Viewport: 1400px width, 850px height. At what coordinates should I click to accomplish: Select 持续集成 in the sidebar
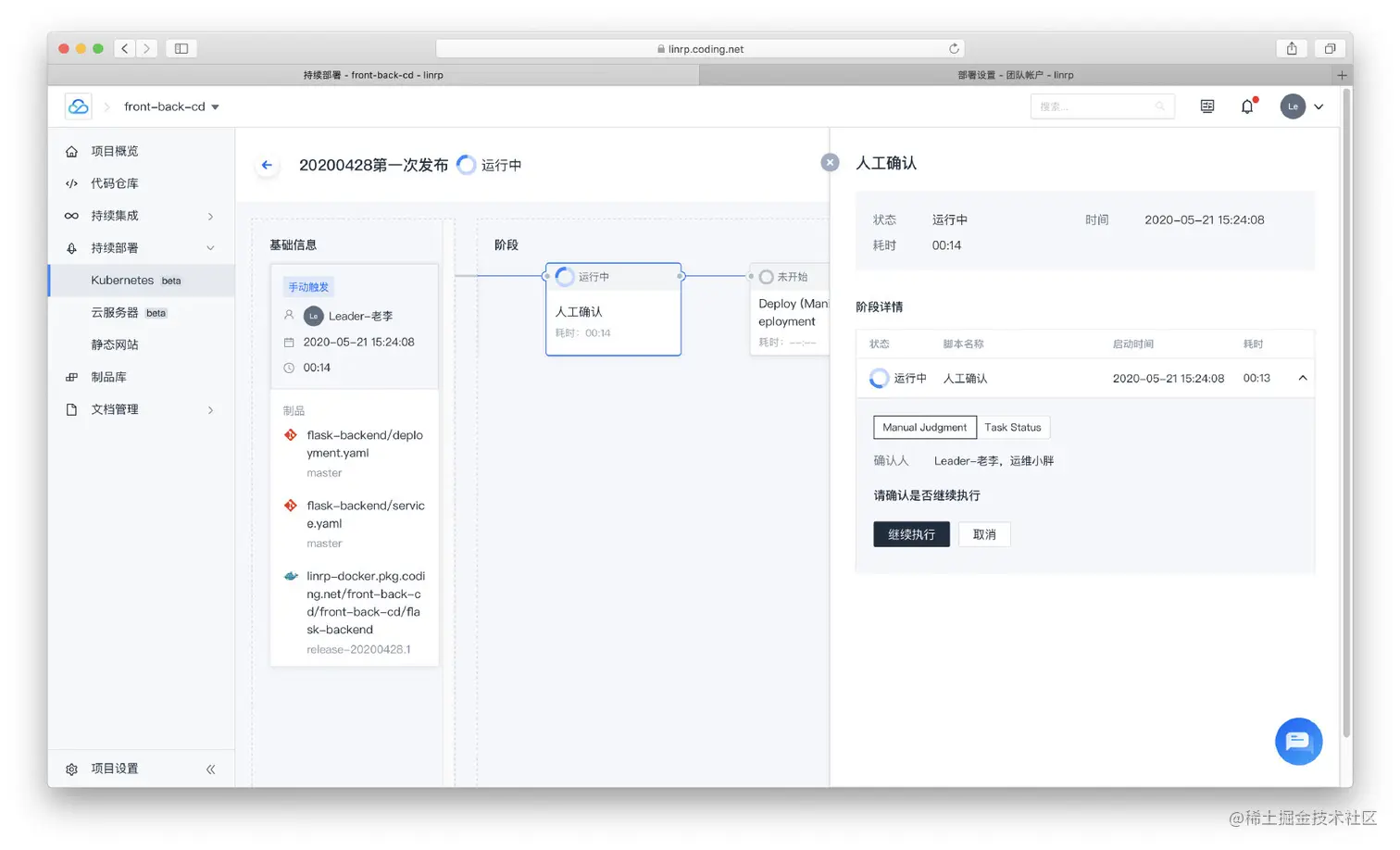[x=114, y=216]
